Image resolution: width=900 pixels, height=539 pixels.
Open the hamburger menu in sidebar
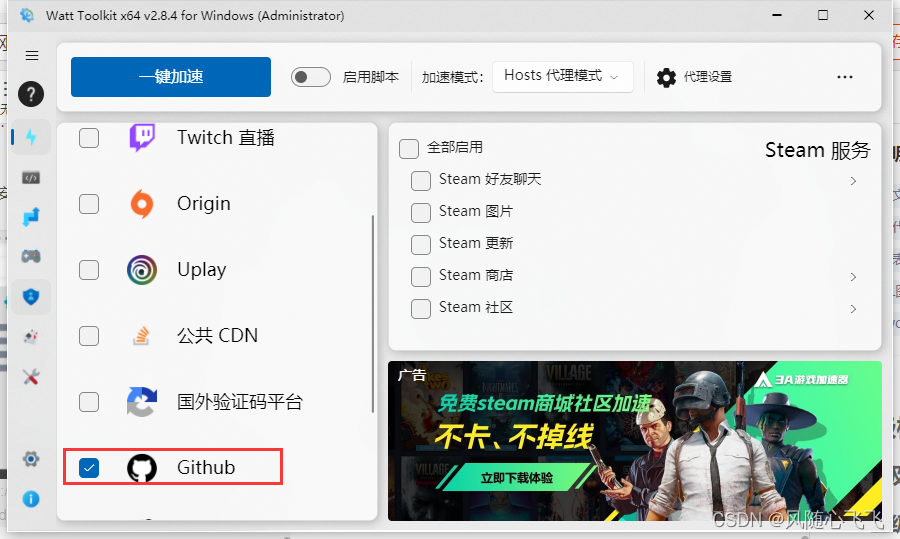pyautogui.click(x=32, y=56)
